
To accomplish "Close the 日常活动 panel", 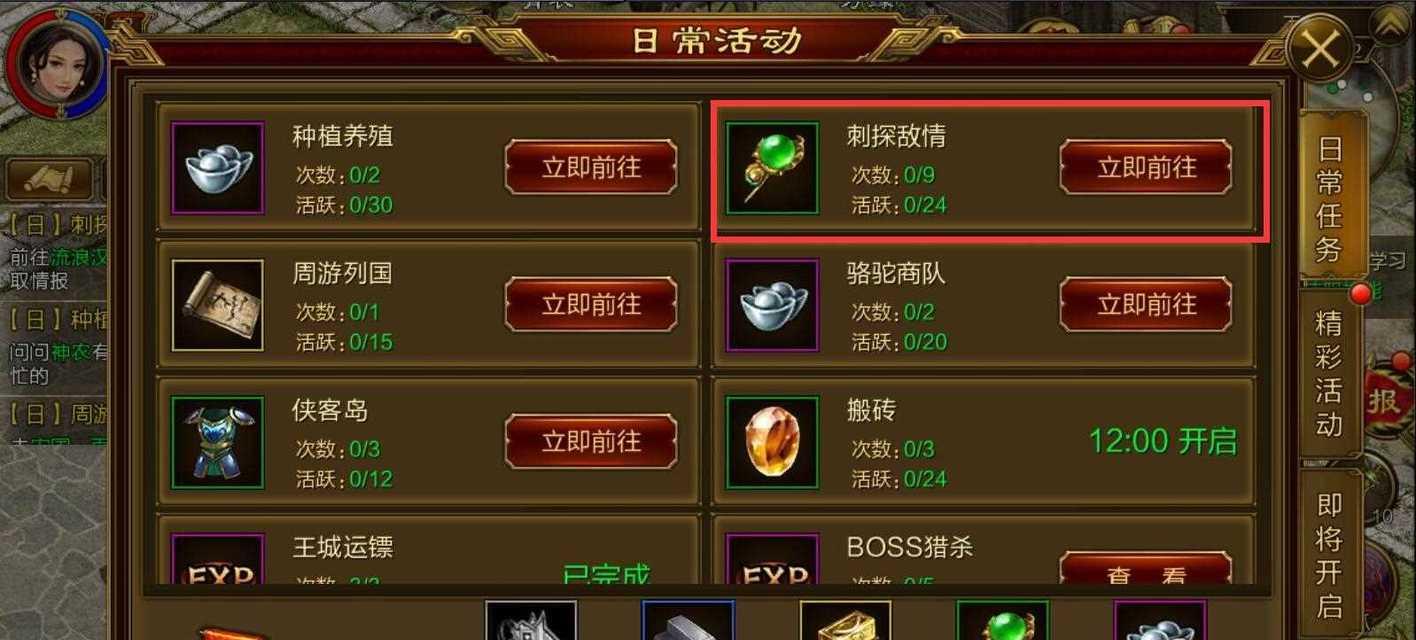I will [x=1320, y=47].
